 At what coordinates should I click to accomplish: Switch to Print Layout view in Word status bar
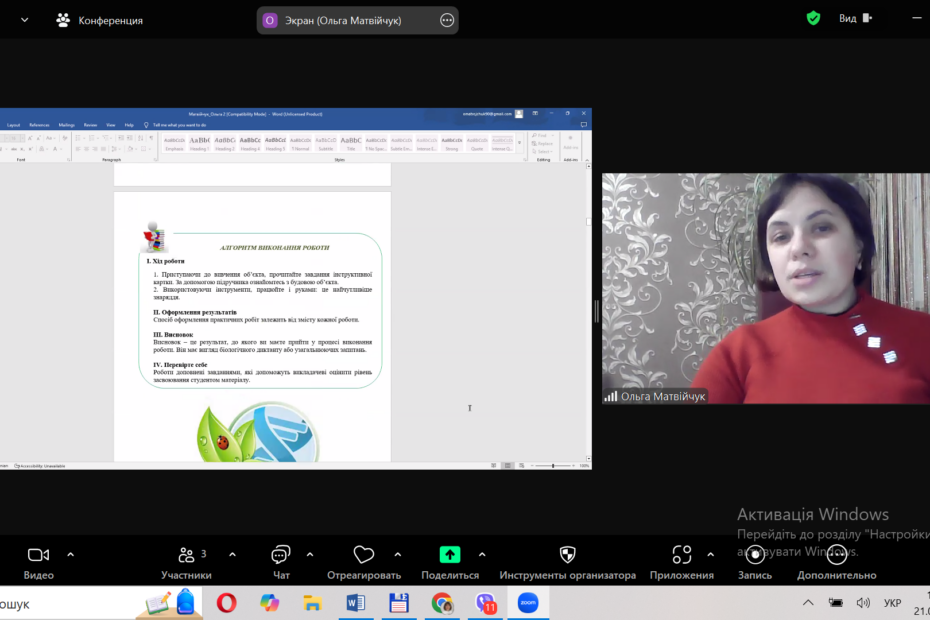click(x=508, y=466)
